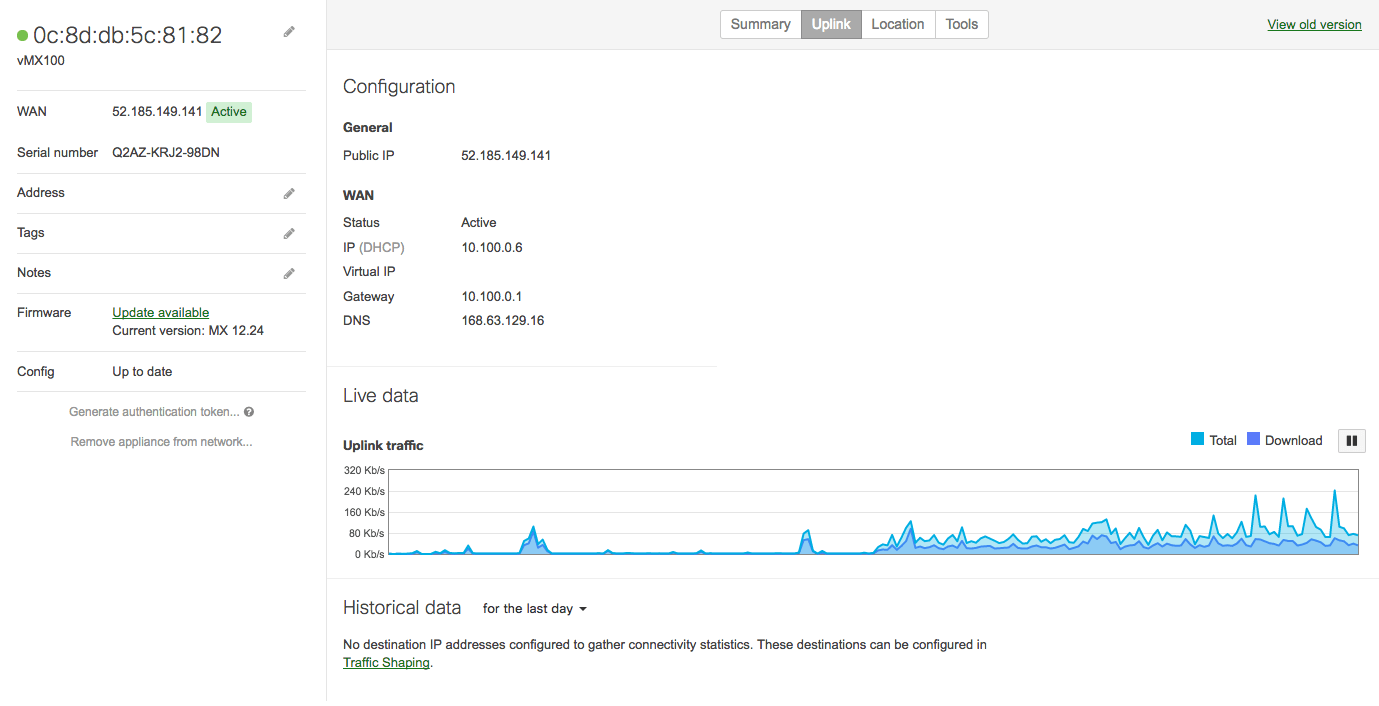Click the Tags edit pencil icon
Viewport: 1379px width, 706px height.
pos(289,233)
